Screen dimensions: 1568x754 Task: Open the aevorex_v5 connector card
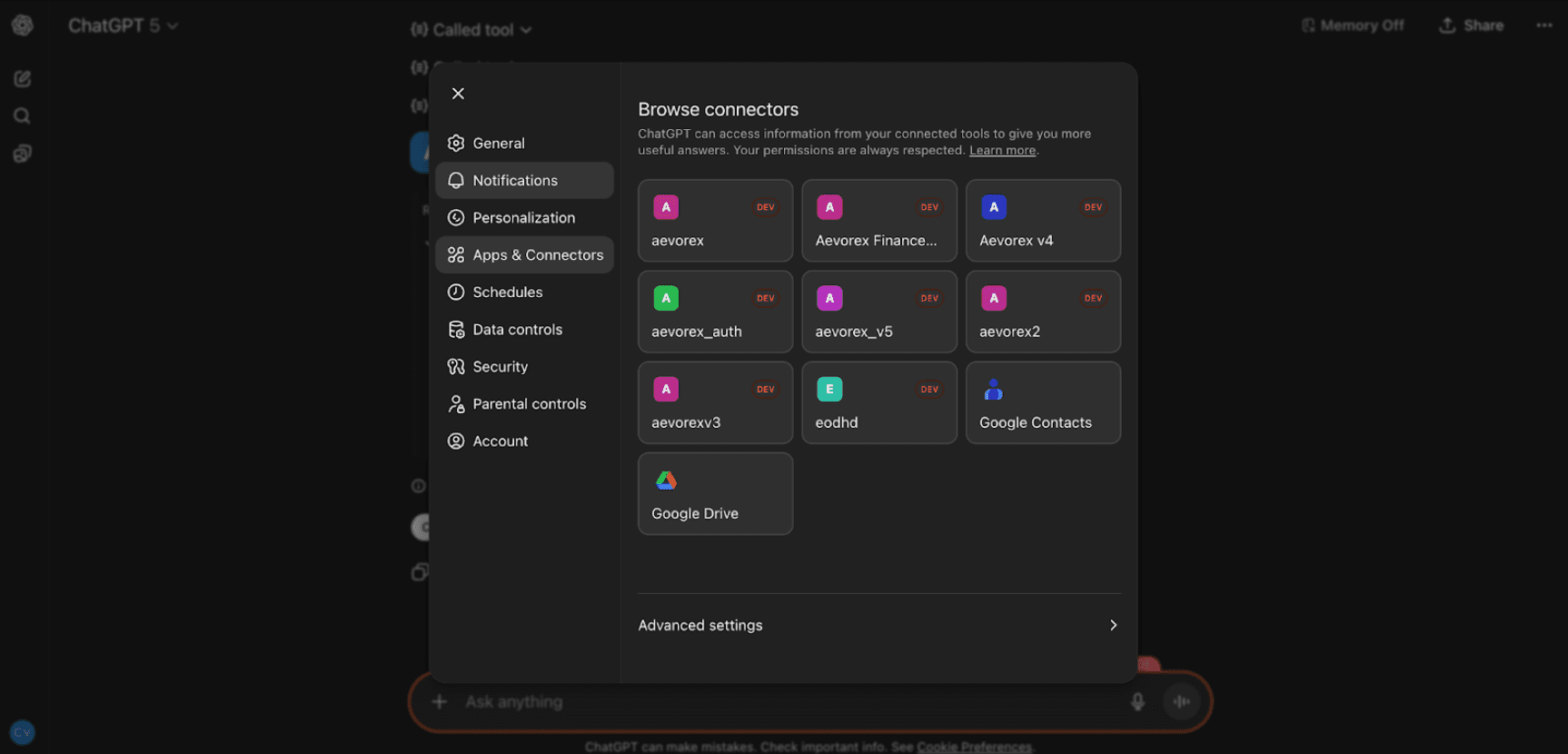pos(879,312)
